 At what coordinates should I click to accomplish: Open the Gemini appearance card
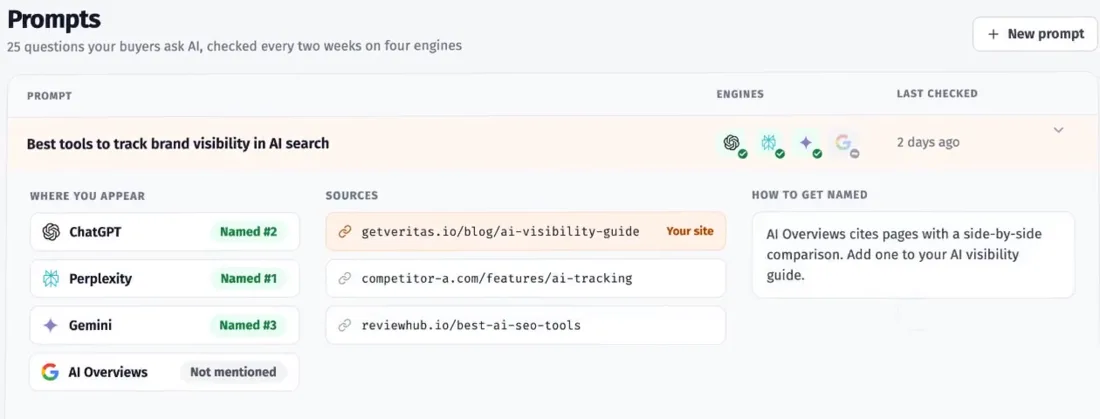pyautogui.click(x=165, y=326)
